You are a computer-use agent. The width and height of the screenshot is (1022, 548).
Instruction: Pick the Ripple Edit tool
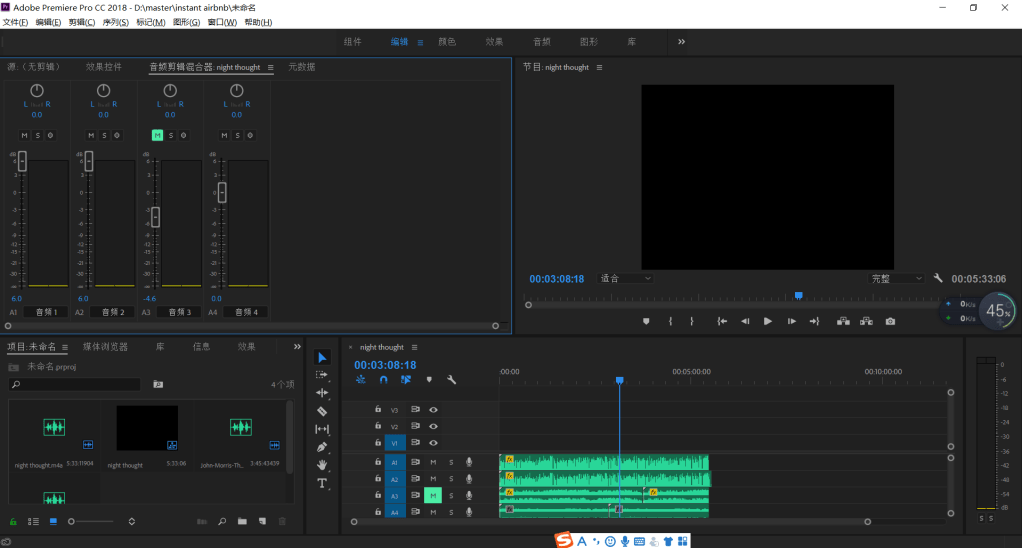point(322,393)
